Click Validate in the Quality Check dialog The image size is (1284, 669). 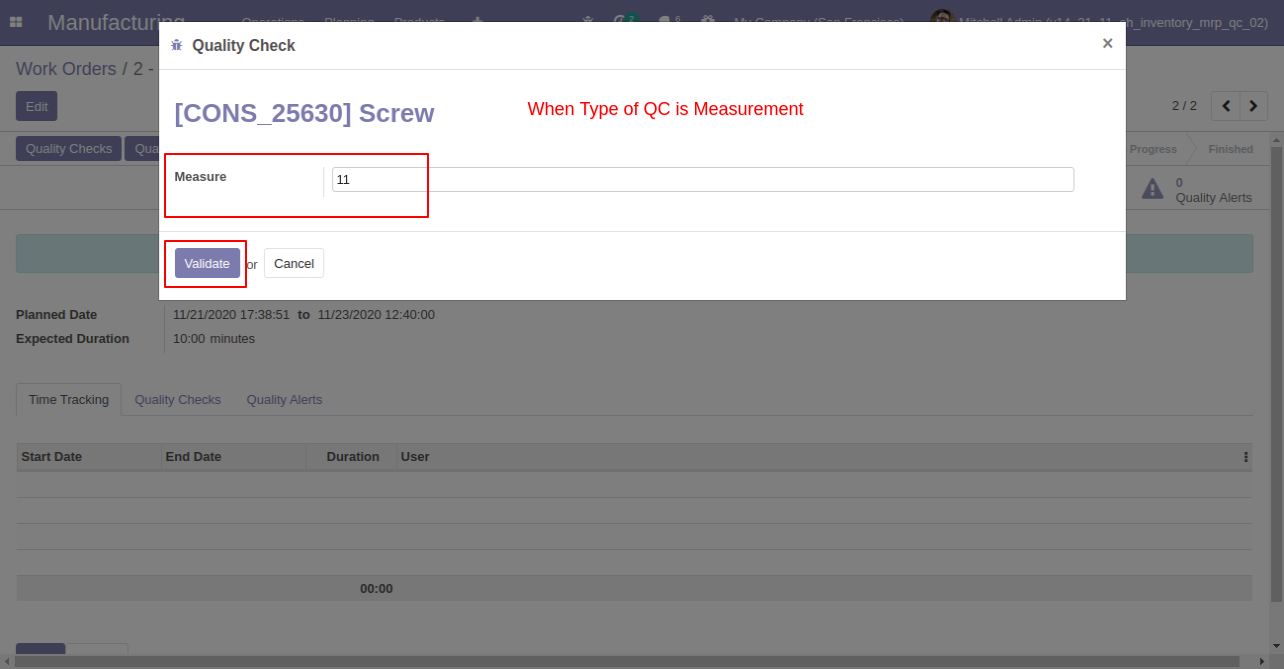click(x=207, y=263)
